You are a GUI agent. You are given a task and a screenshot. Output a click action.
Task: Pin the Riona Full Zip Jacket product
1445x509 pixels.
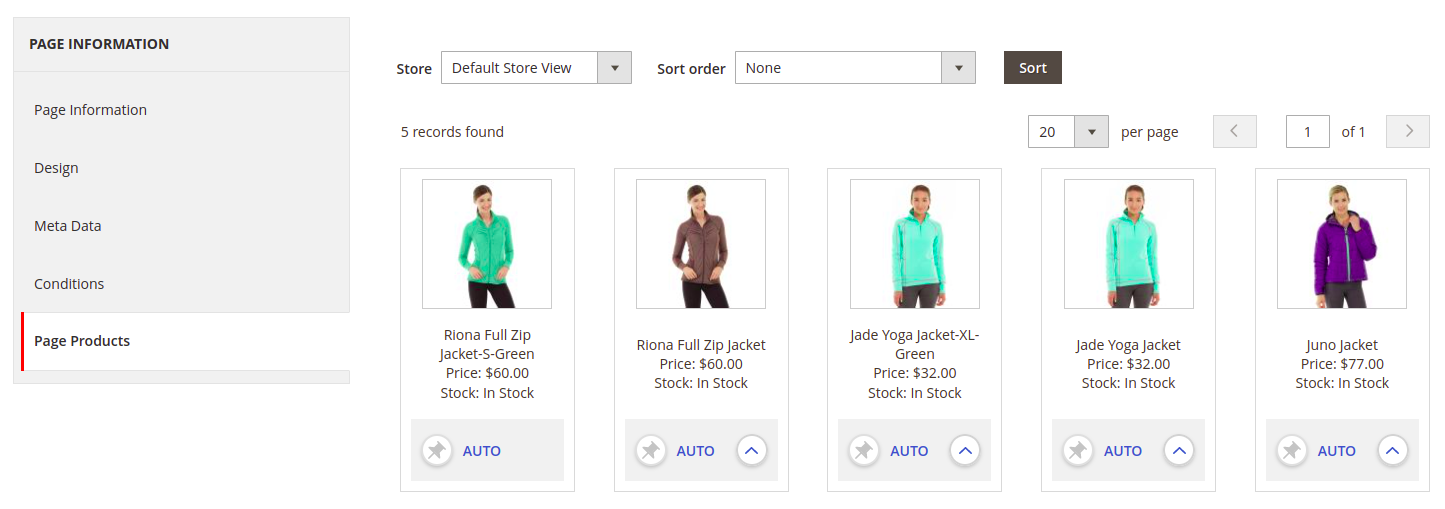click(x=651, y=451)
